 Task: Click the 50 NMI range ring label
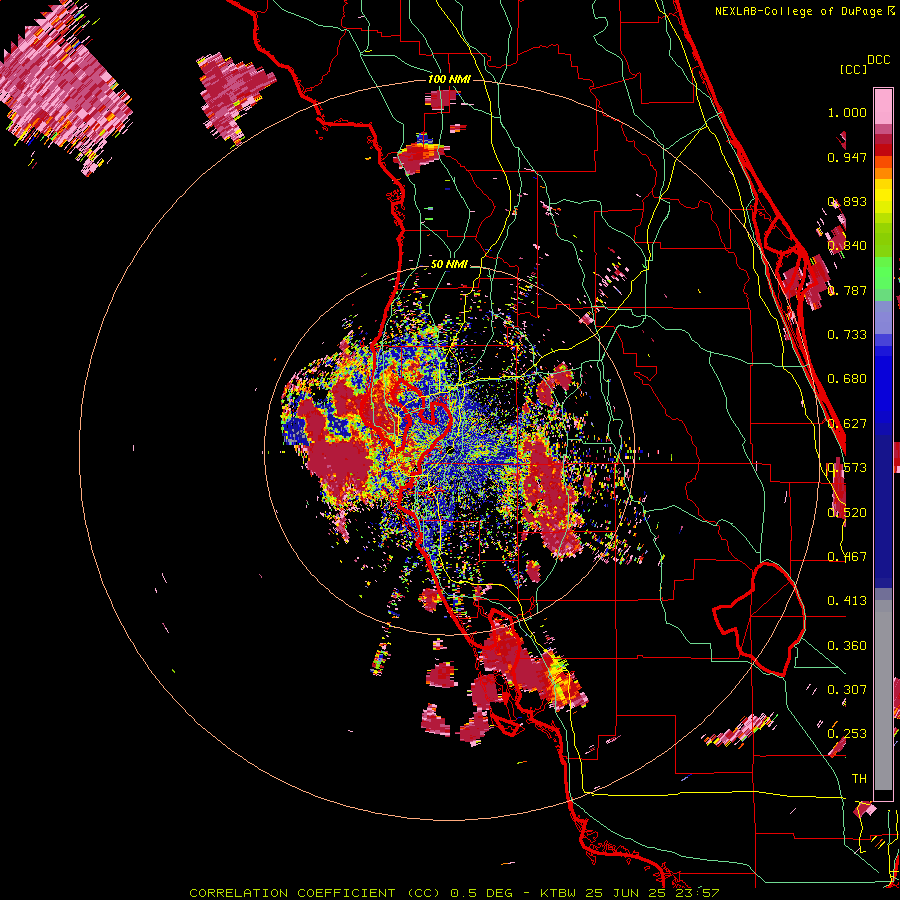pyautogui.click(x=449, y=264)
